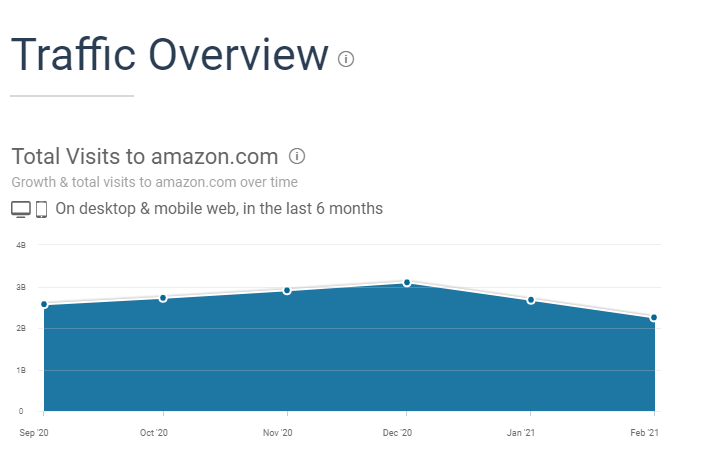
Task: Click the Sep '20 data point
Action: point(44,305)
